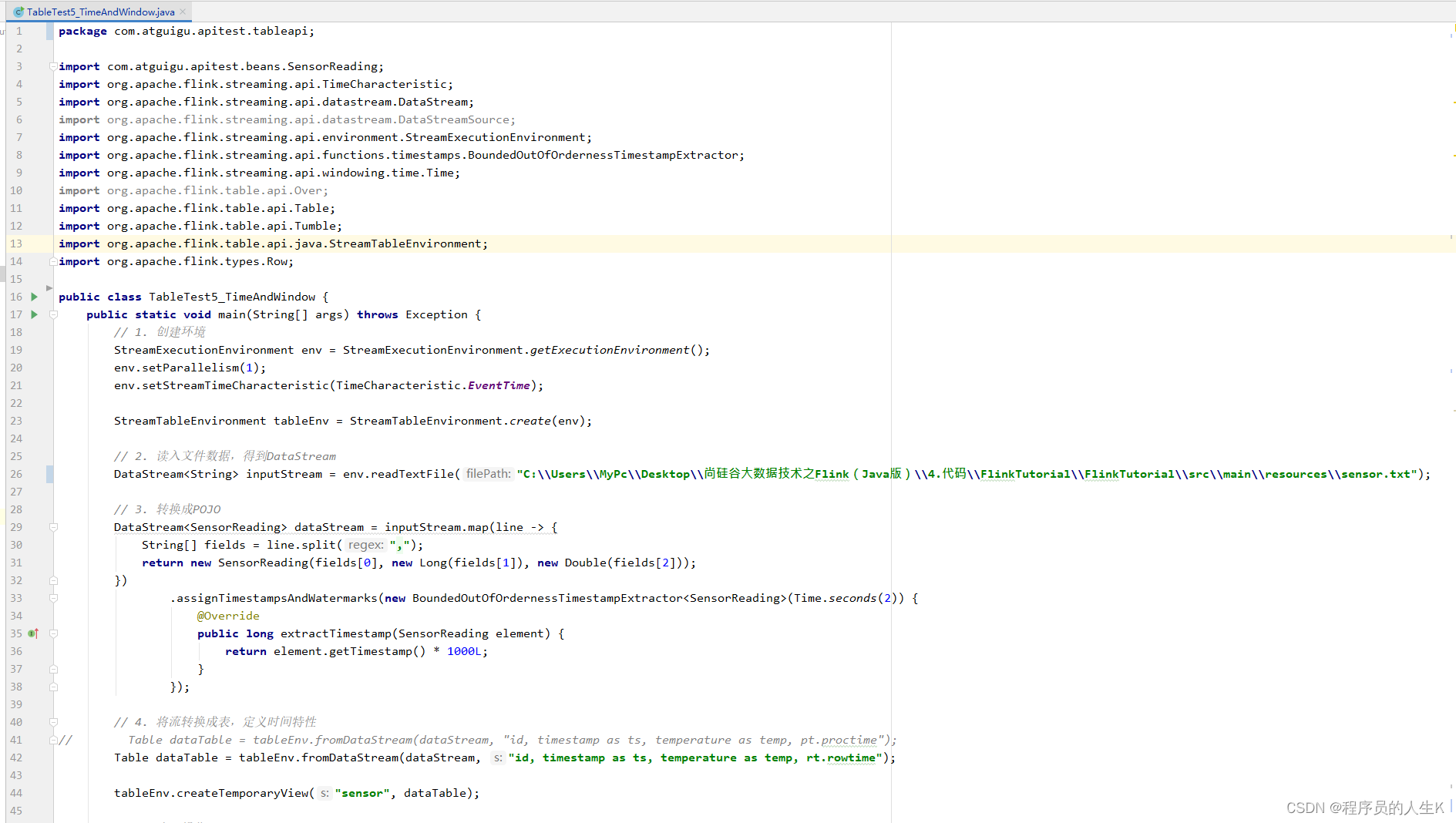This screenshot has width=1456, height=823.
Task: Click the Java class icon in file tab
Action: point(18,12)
